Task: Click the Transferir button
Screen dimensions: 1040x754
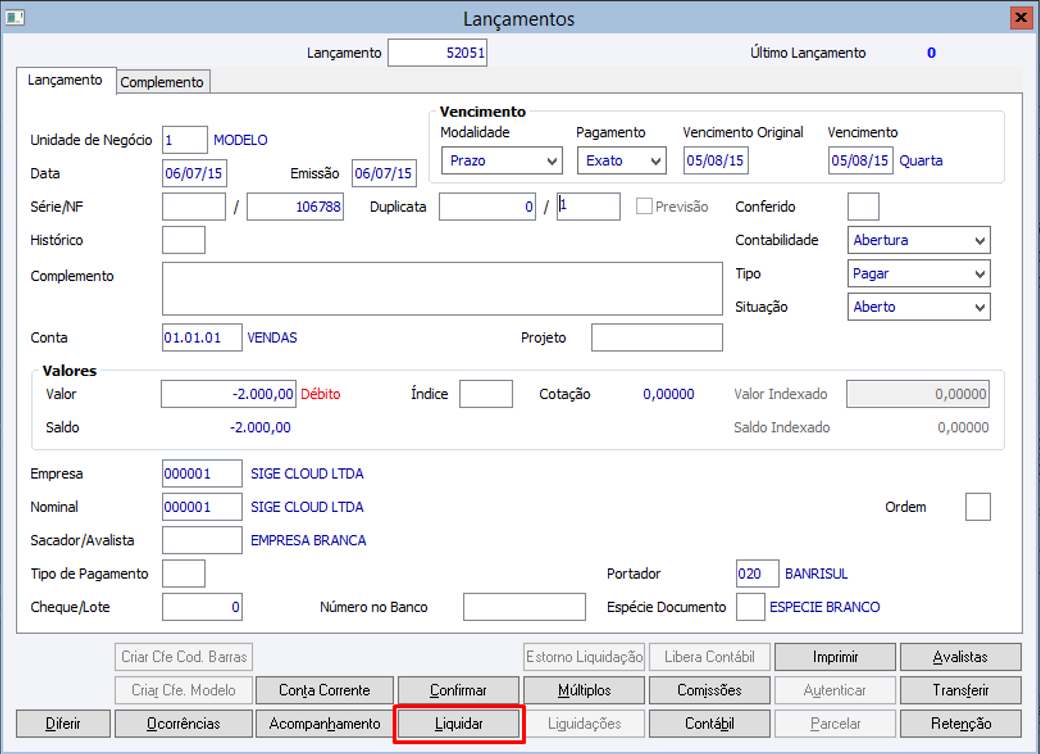Action: pyautogui.click(x=960, y=690)
